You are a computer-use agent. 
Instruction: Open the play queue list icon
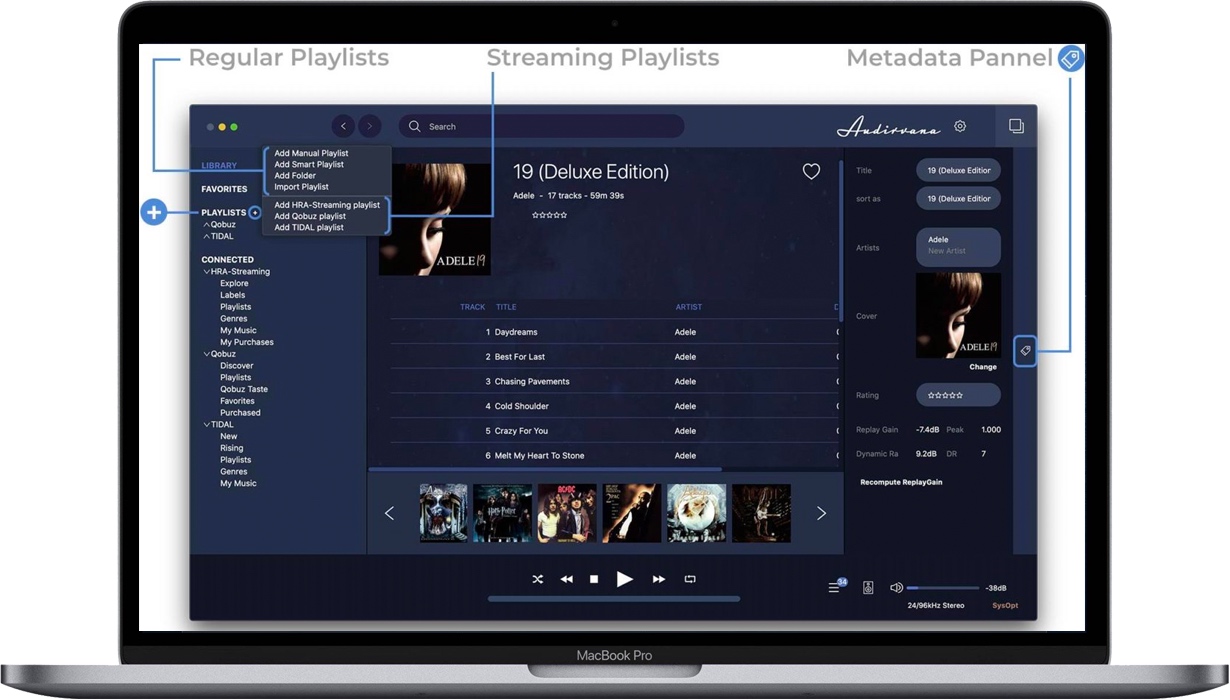pyautogui.click(x=835, y=588)
